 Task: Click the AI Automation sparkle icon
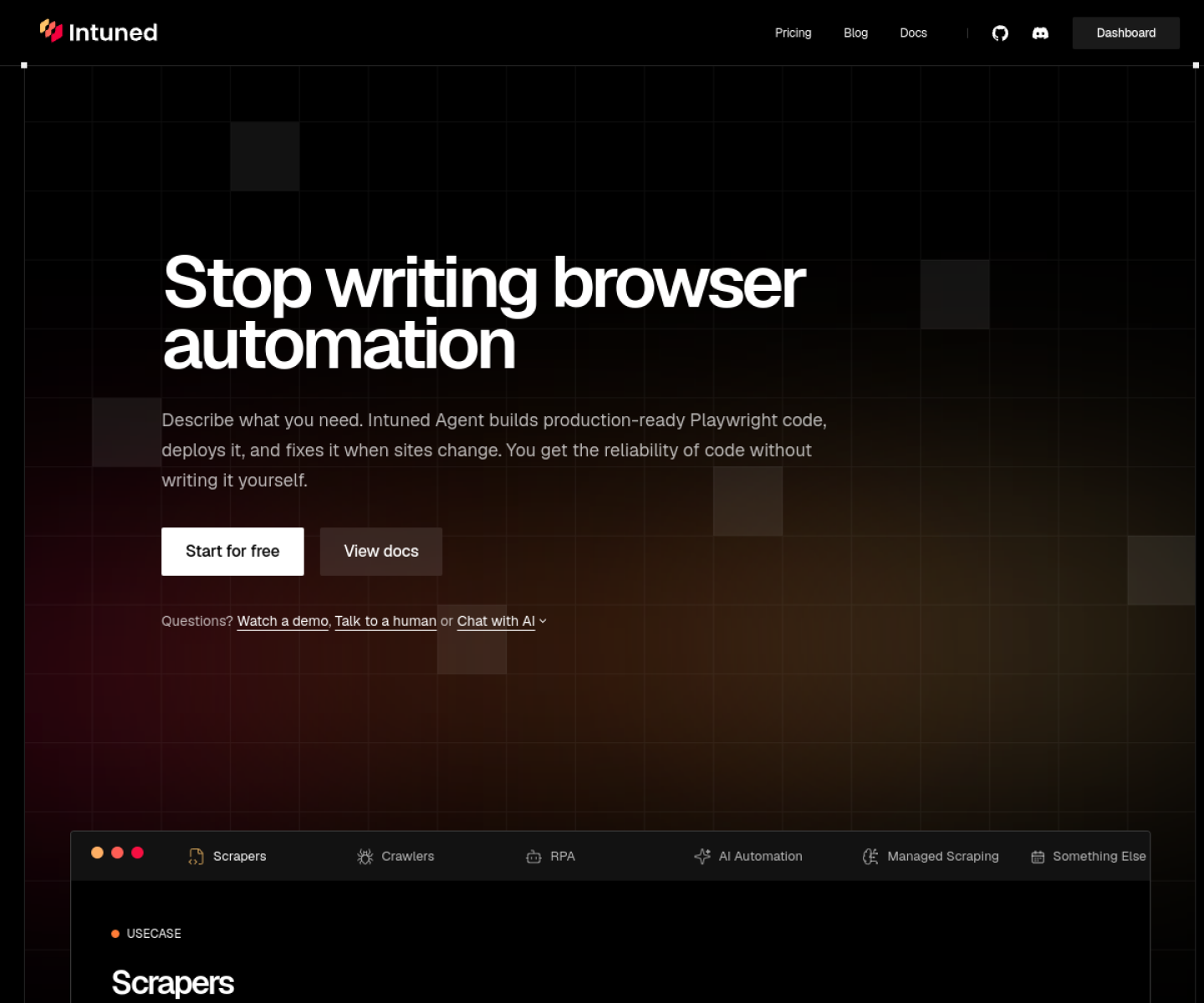702,857
